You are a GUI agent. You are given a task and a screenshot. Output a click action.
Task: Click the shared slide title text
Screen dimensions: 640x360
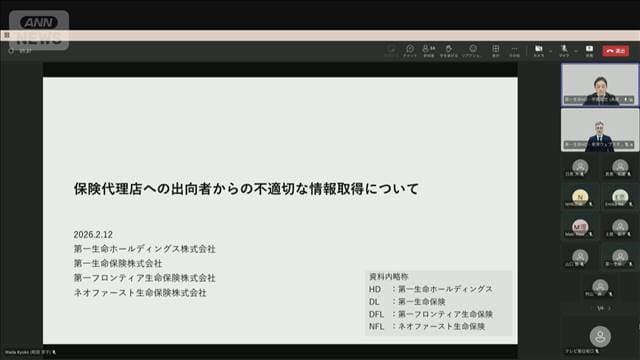[x=246, y=189]
